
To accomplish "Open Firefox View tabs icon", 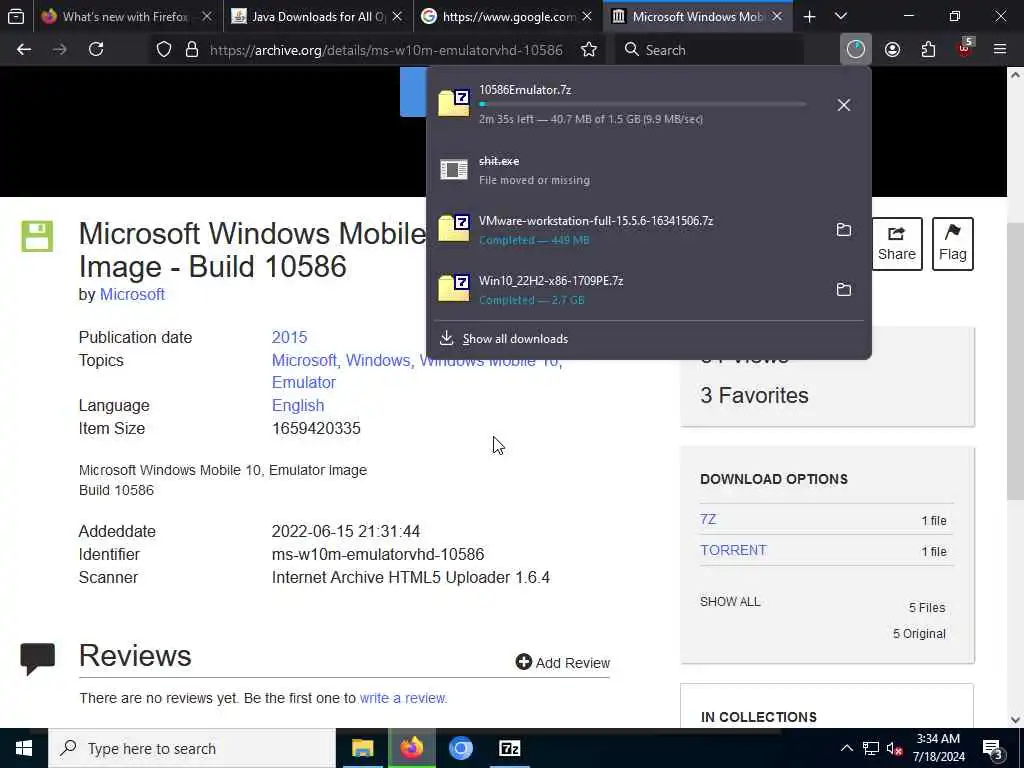I will [16, 16].
